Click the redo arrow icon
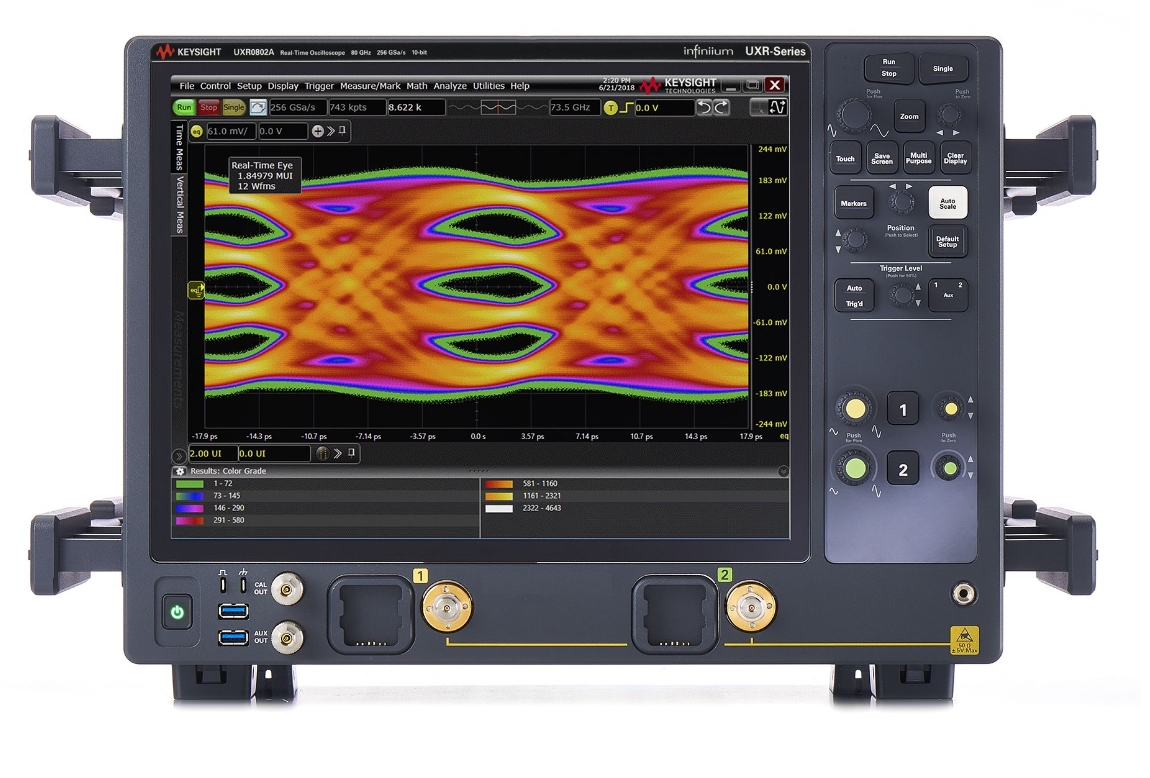The height and width of the screenshot is (778, 1150). pos(721,107)
